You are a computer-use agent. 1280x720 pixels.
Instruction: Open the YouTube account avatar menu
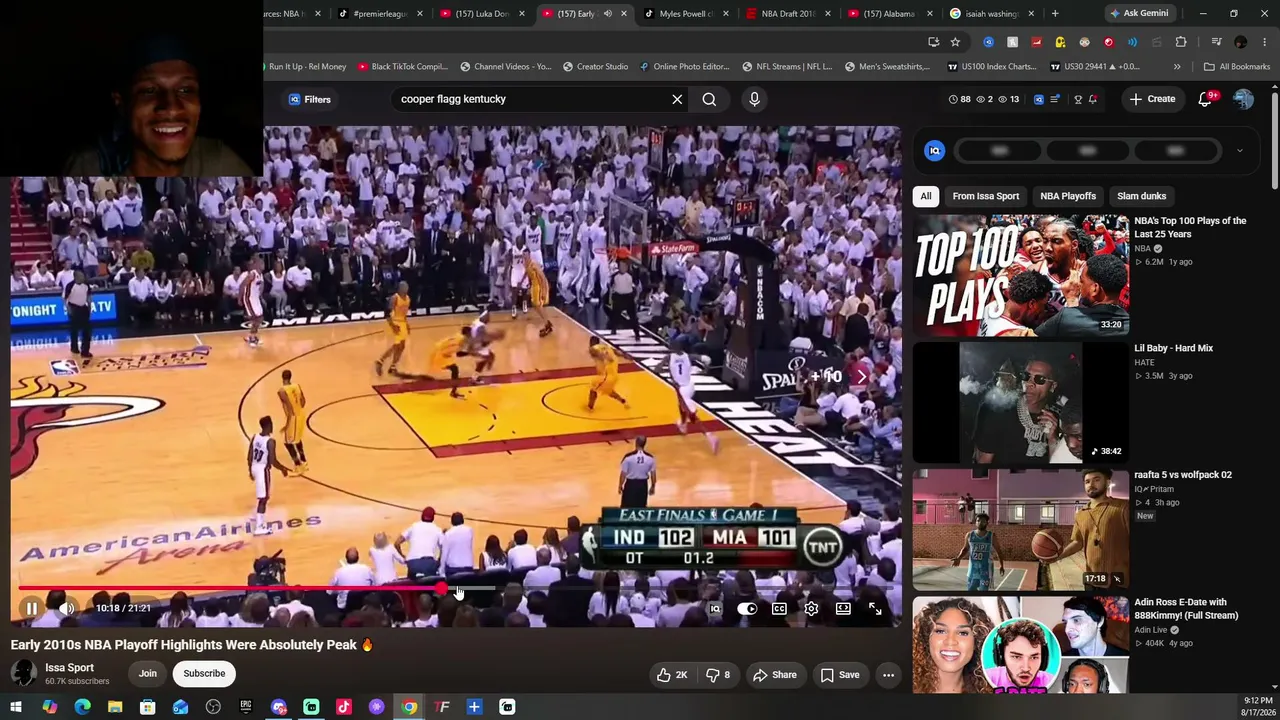(x=1243, y=99)
